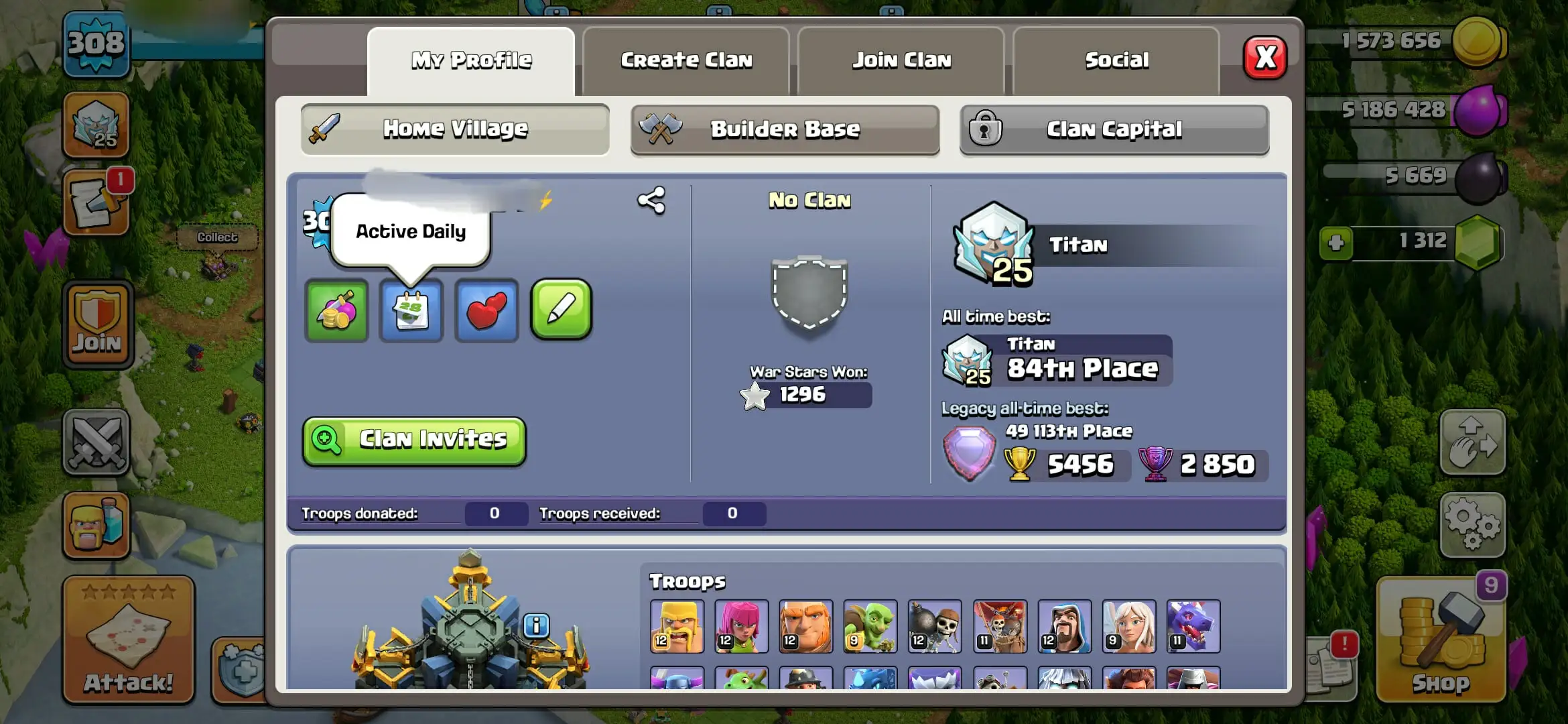Open the message log icon with notification
Screen dimensions: 1568x724
(x=97, y=202)
